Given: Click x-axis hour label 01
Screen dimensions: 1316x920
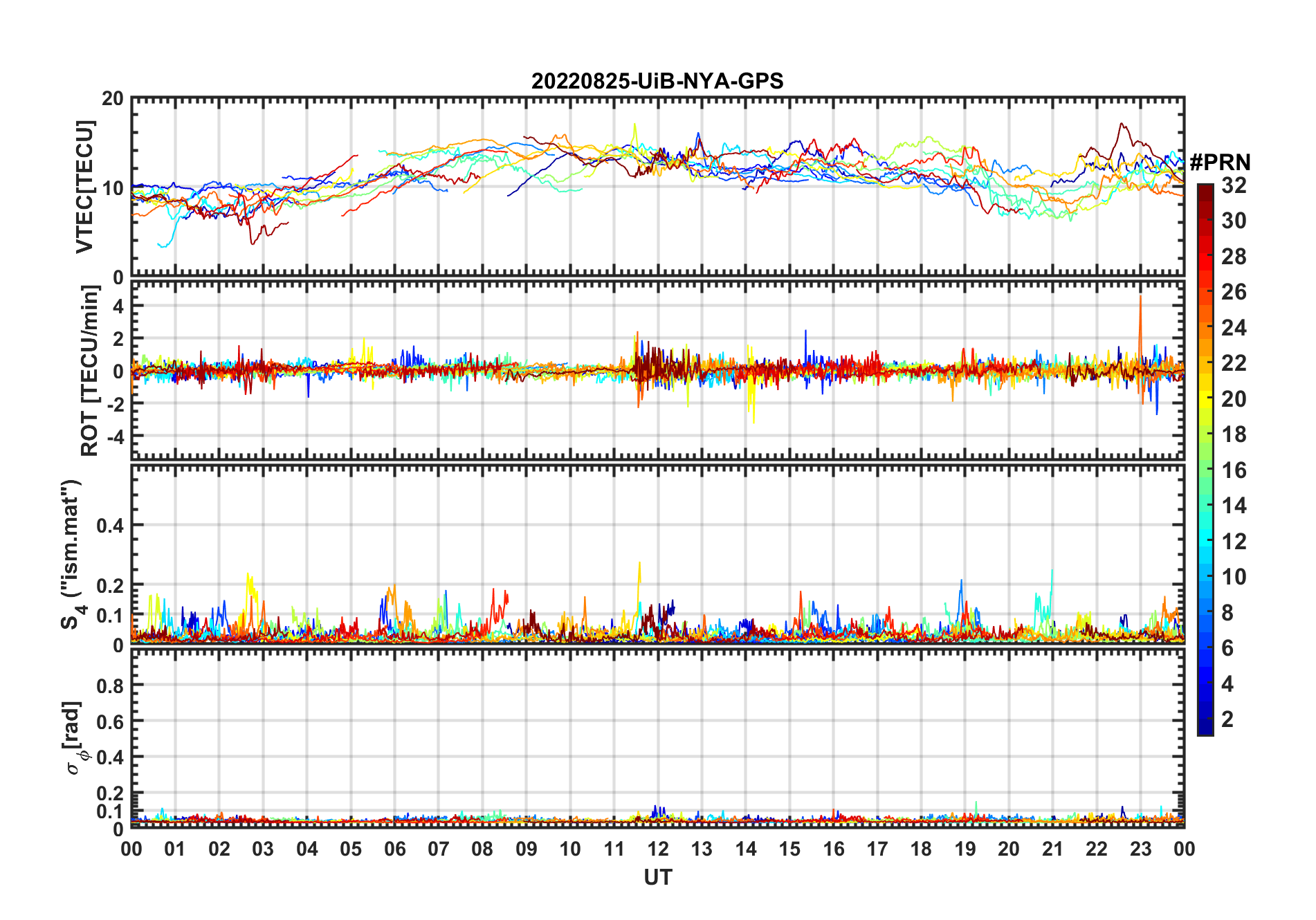Looking at the screenshot, I should tap(175, 849).
